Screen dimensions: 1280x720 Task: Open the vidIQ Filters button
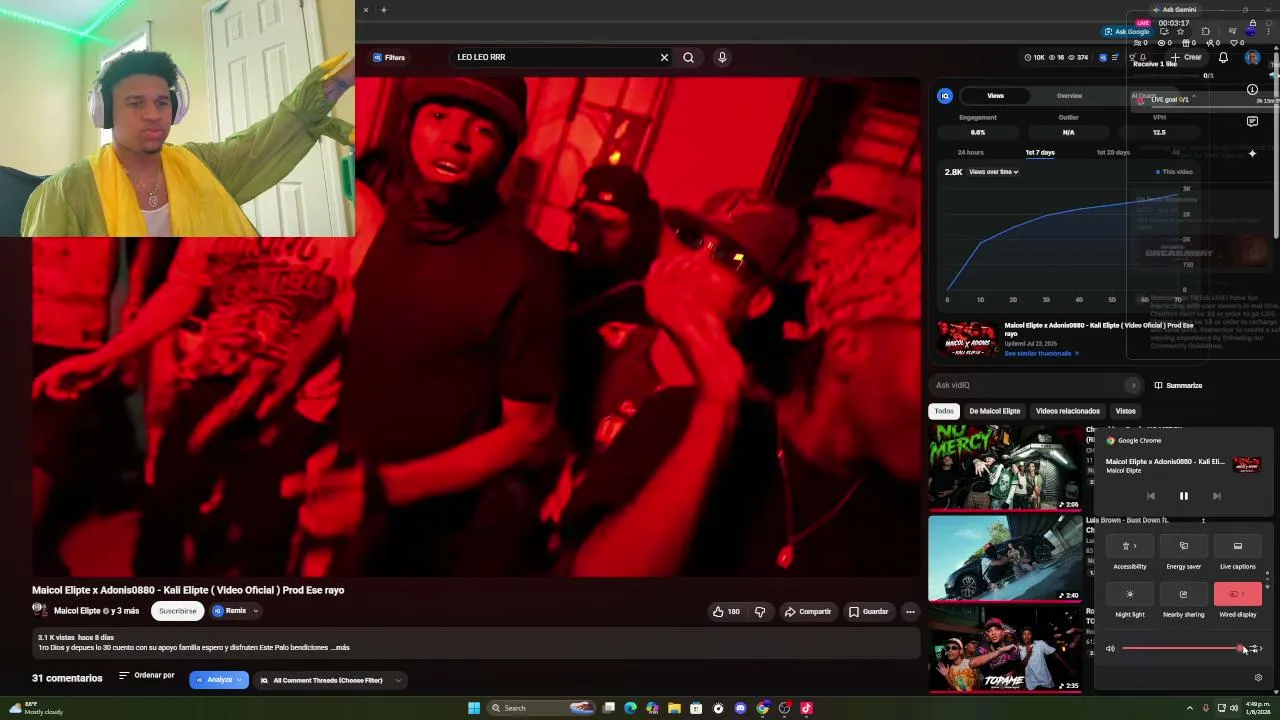pyautogui.click(x=389, y=57)
